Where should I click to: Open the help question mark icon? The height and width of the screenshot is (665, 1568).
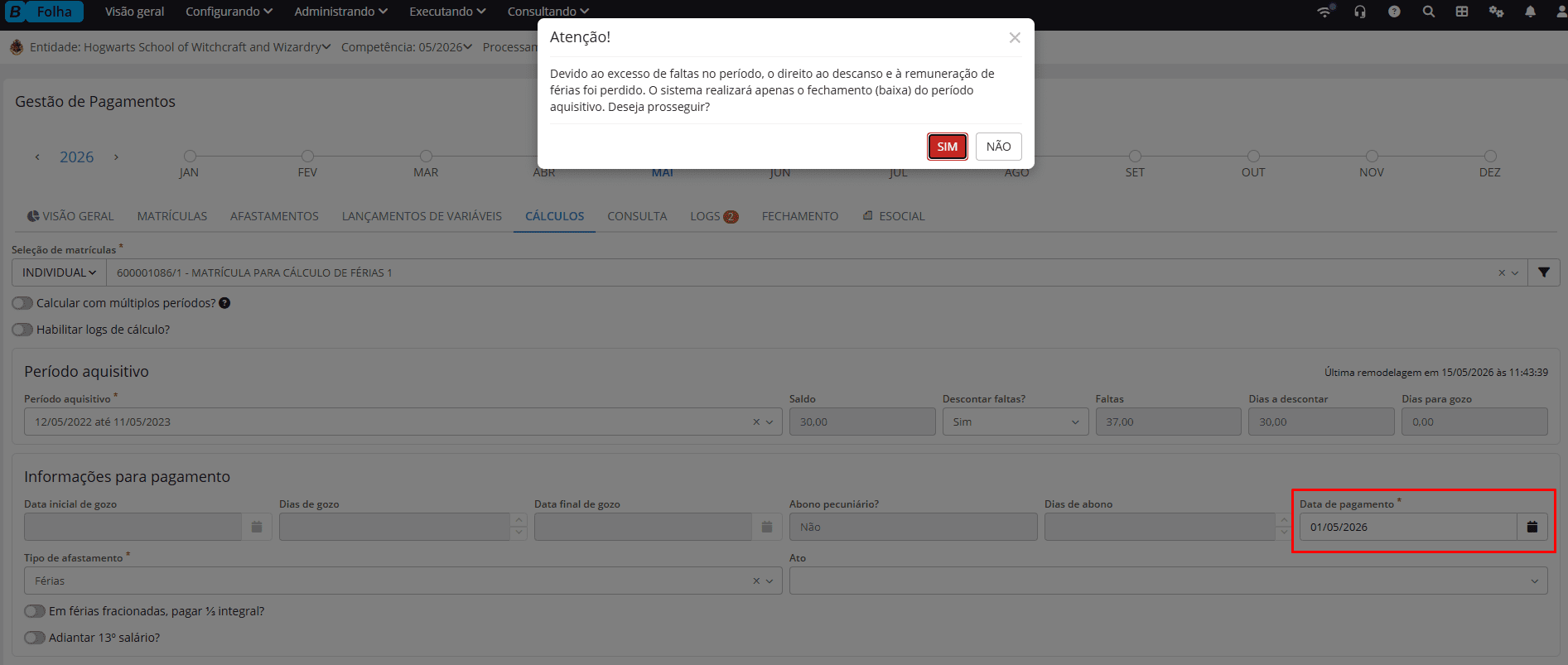click(1394, 12)
